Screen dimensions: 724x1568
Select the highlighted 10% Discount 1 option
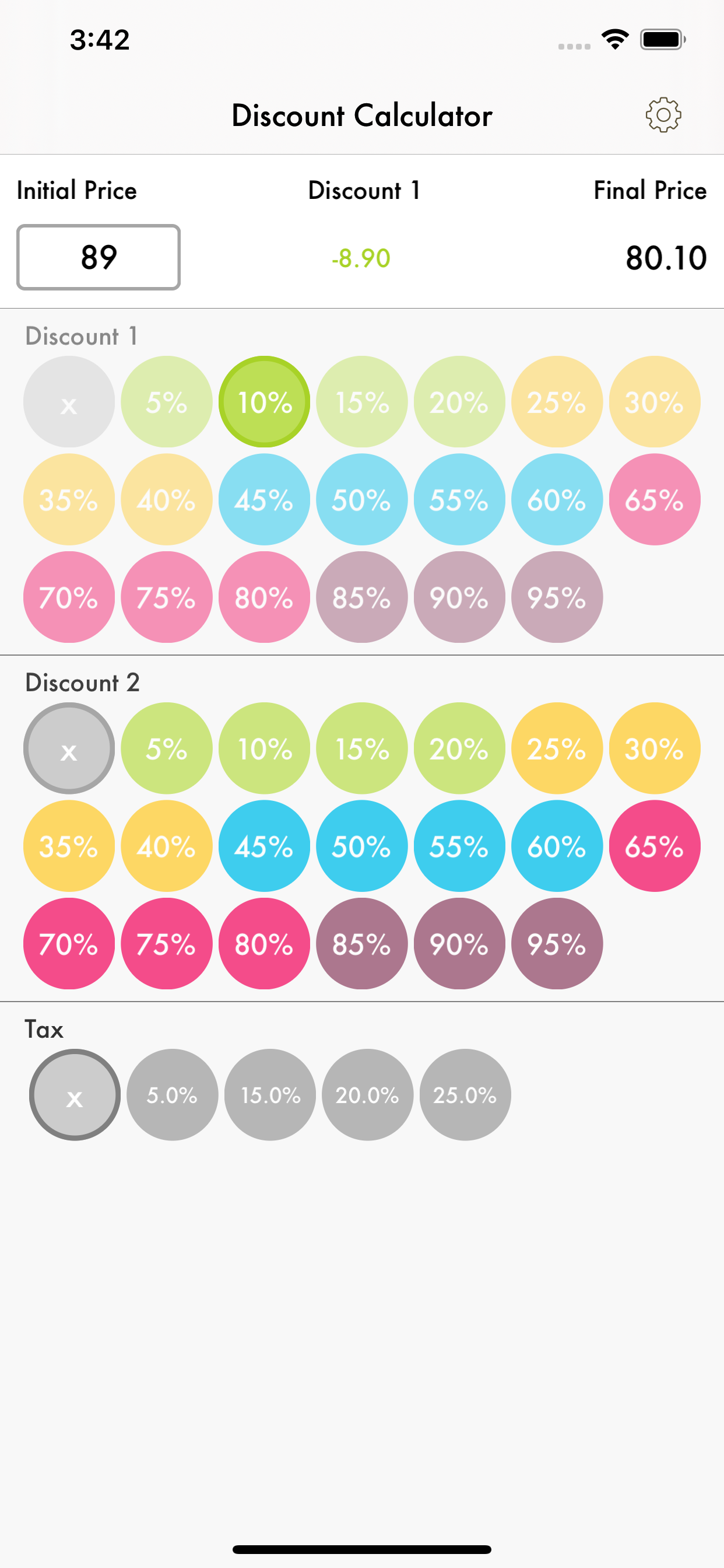[x=263, y=402]
